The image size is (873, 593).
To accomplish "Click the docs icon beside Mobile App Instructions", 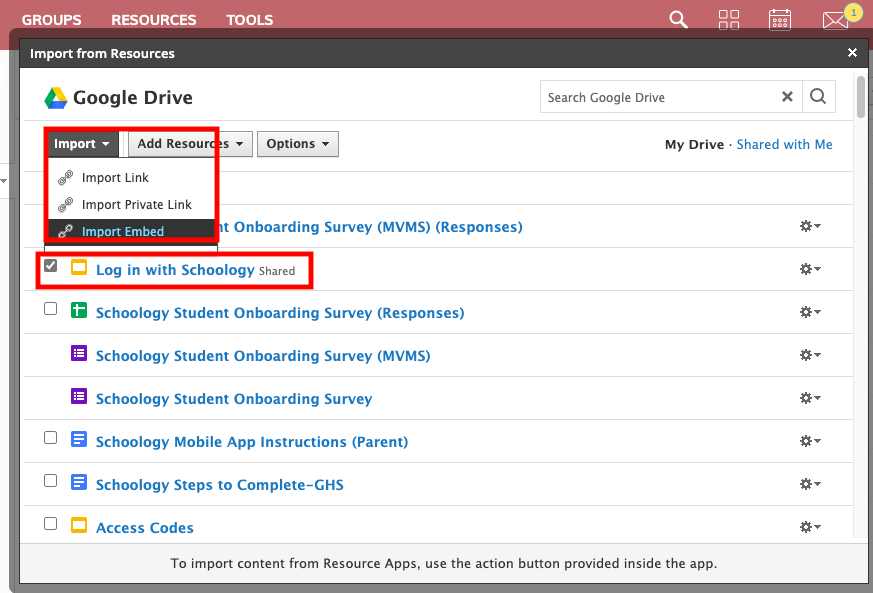I will click(79, 439).
